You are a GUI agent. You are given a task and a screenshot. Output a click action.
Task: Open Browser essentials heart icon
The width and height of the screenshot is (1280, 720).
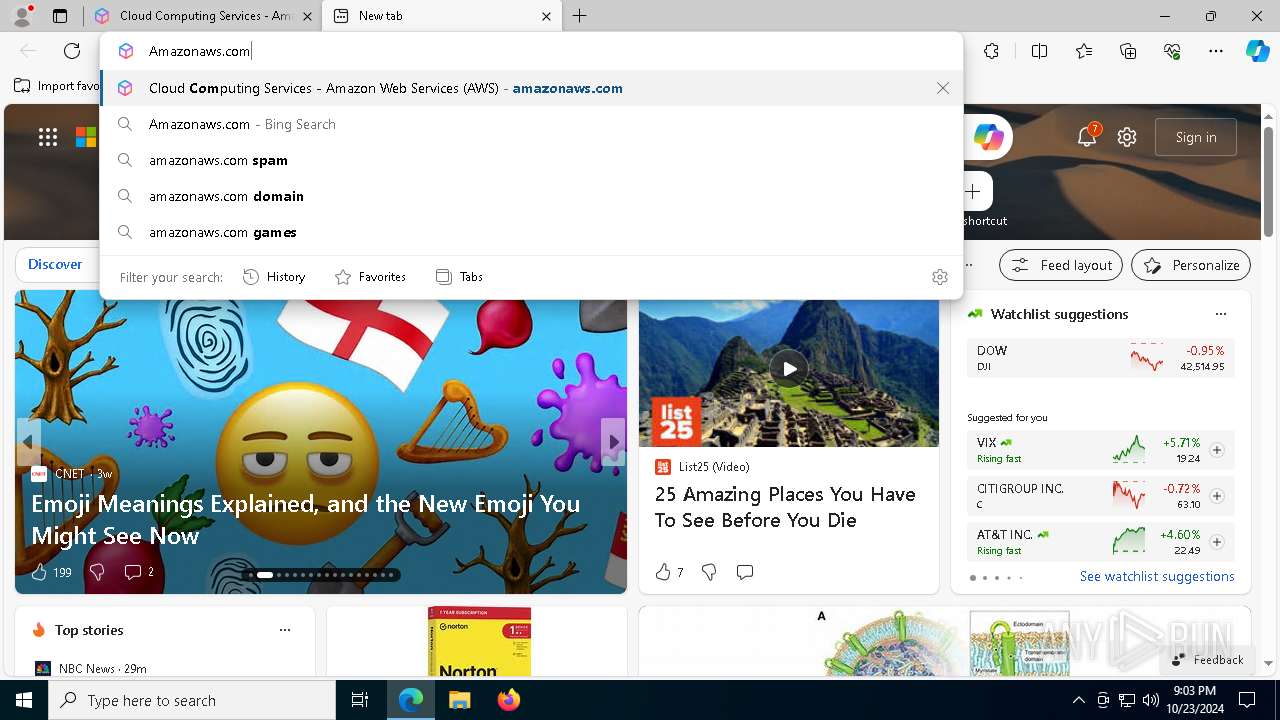tap(1172, 51)
